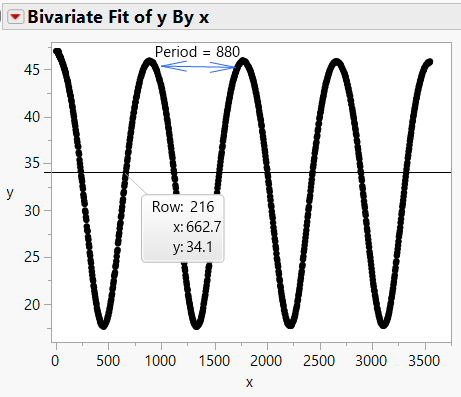The image size is (461, 397).
Task: Click the 30 tick label on the y axis
Action: click(32, 211)
